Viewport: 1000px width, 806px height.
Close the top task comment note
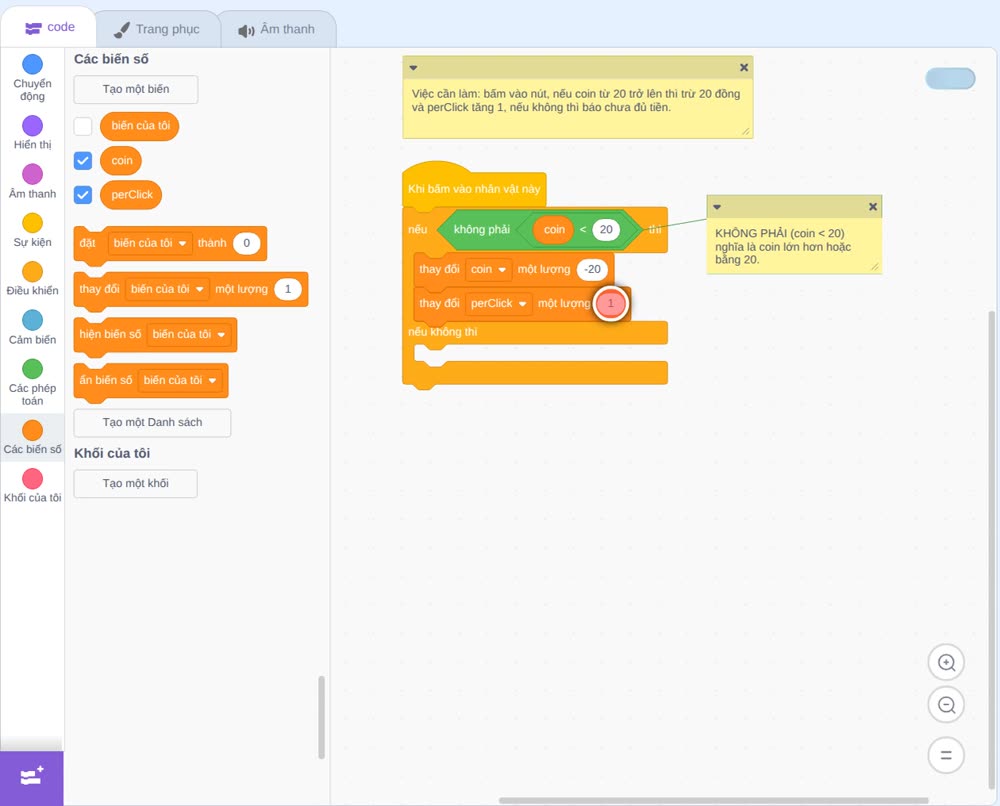pos(744,68)
